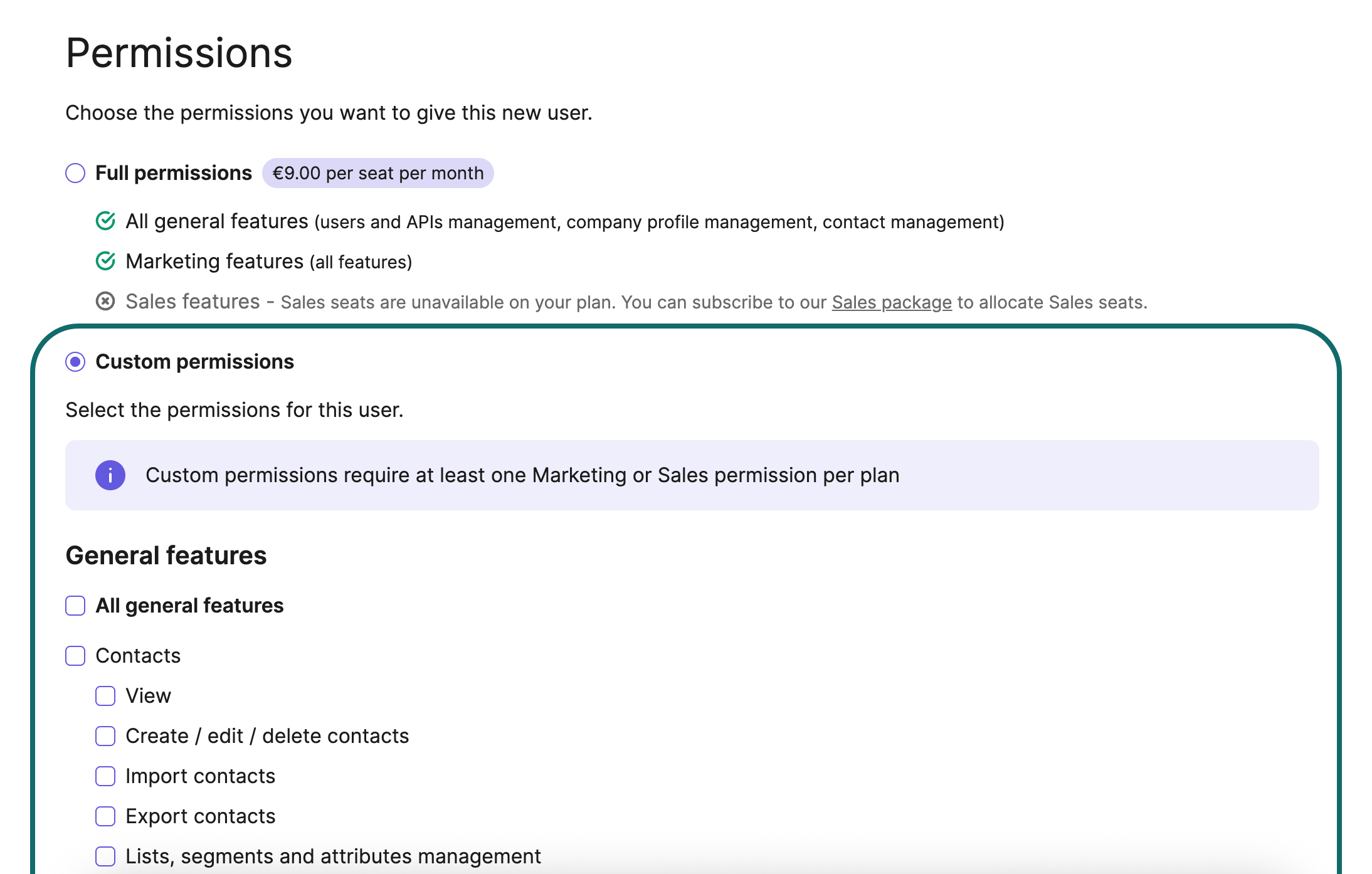The image size is (1372, 874).
Task: Enable the All general features checkbox
Action: tap(75, 605)
